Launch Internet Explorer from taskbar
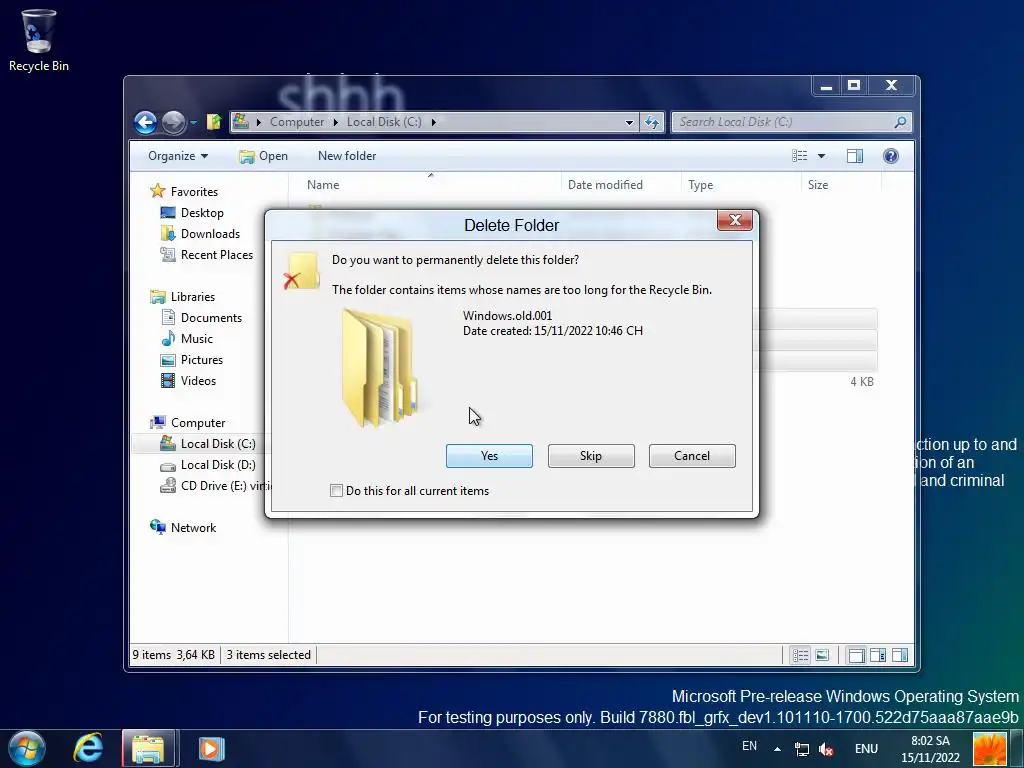This screenshot has width=1024, height=768. pyautogui.click(x=88, y=748)
